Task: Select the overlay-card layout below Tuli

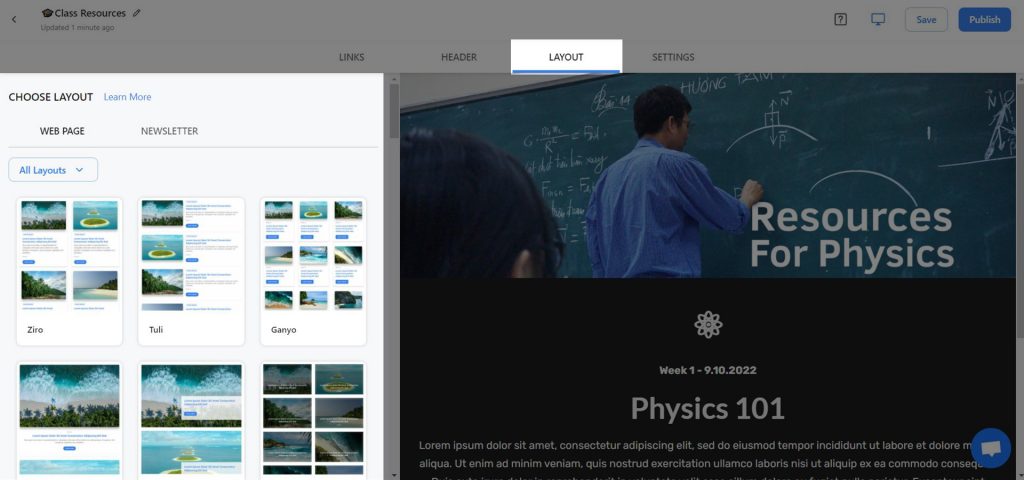Action: (x=191, y=420)
